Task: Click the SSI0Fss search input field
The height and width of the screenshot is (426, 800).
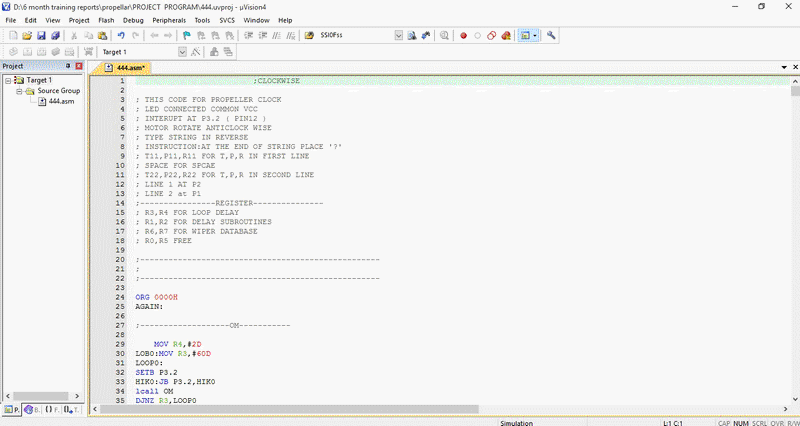Action: click(356, 36)
